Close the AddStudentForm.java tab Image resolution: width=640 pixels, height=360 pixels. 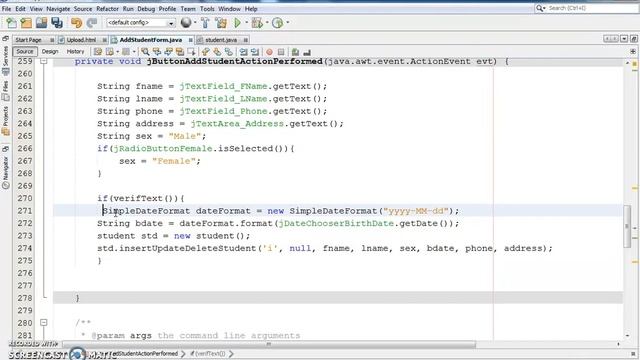[x=190, y=40]
